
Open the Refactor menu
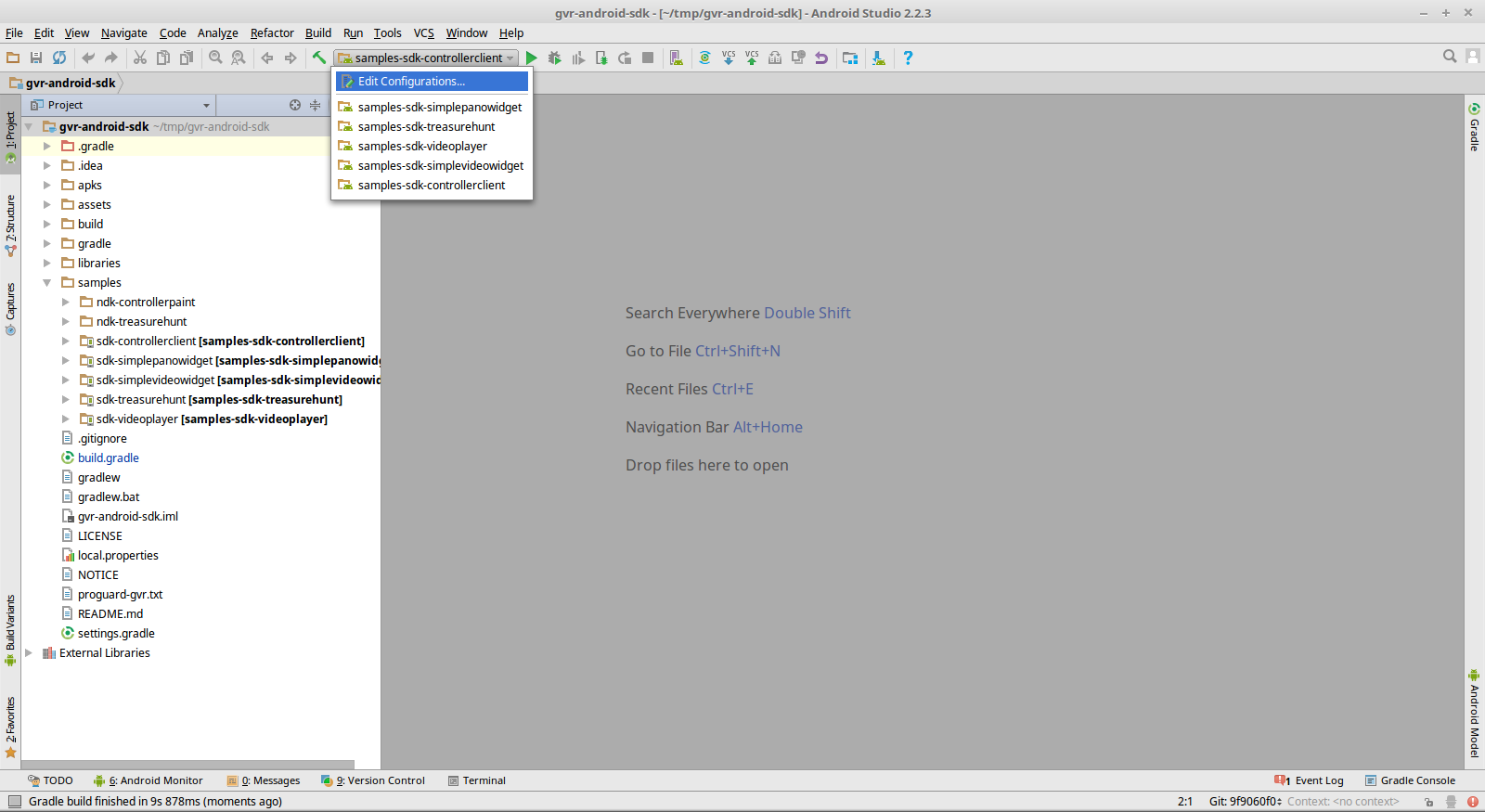(x=272, y=33)
